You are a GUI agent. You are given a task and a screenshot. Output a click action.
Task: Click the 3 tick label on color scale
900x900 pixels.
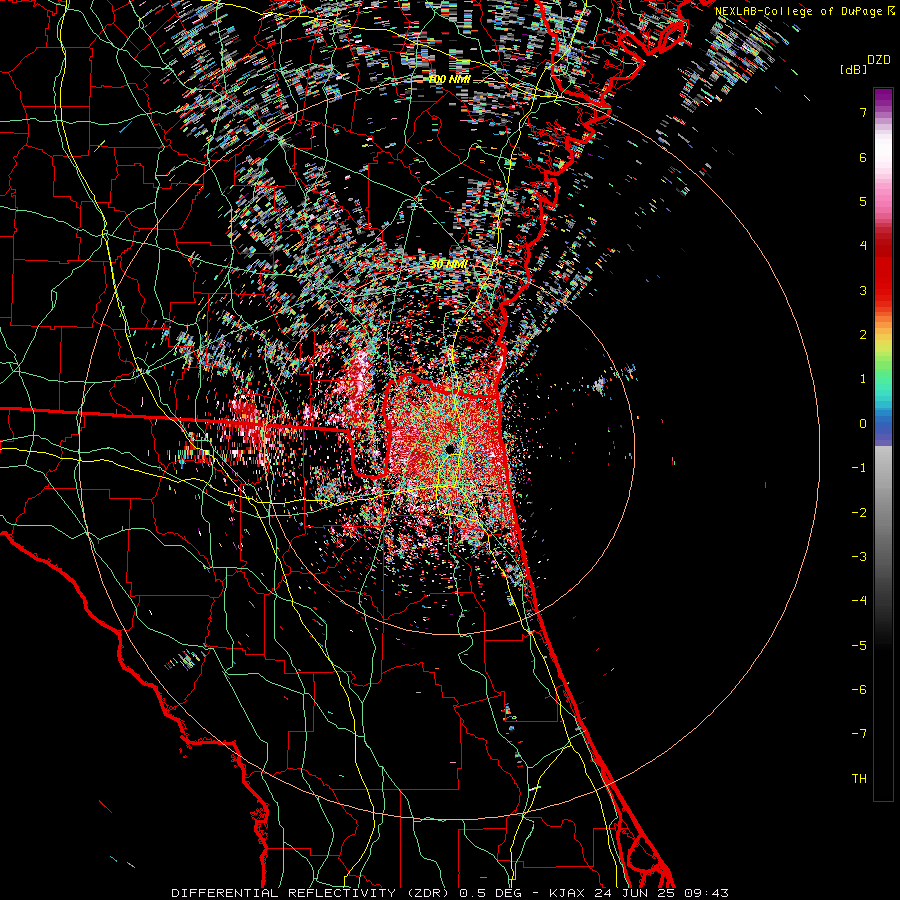[x=863, y=290]
